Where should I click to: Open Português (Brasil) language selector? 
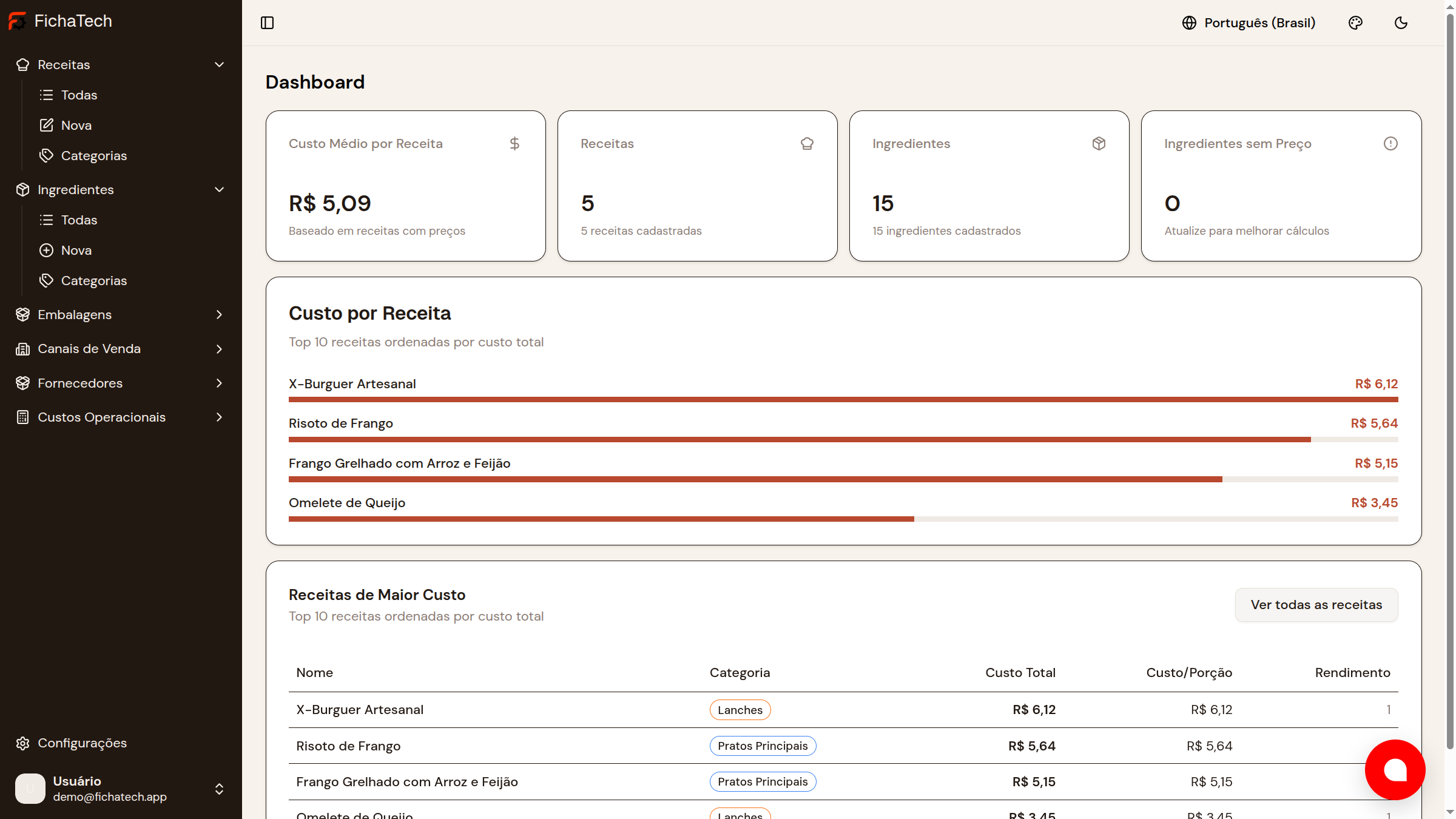point(1249,23)
